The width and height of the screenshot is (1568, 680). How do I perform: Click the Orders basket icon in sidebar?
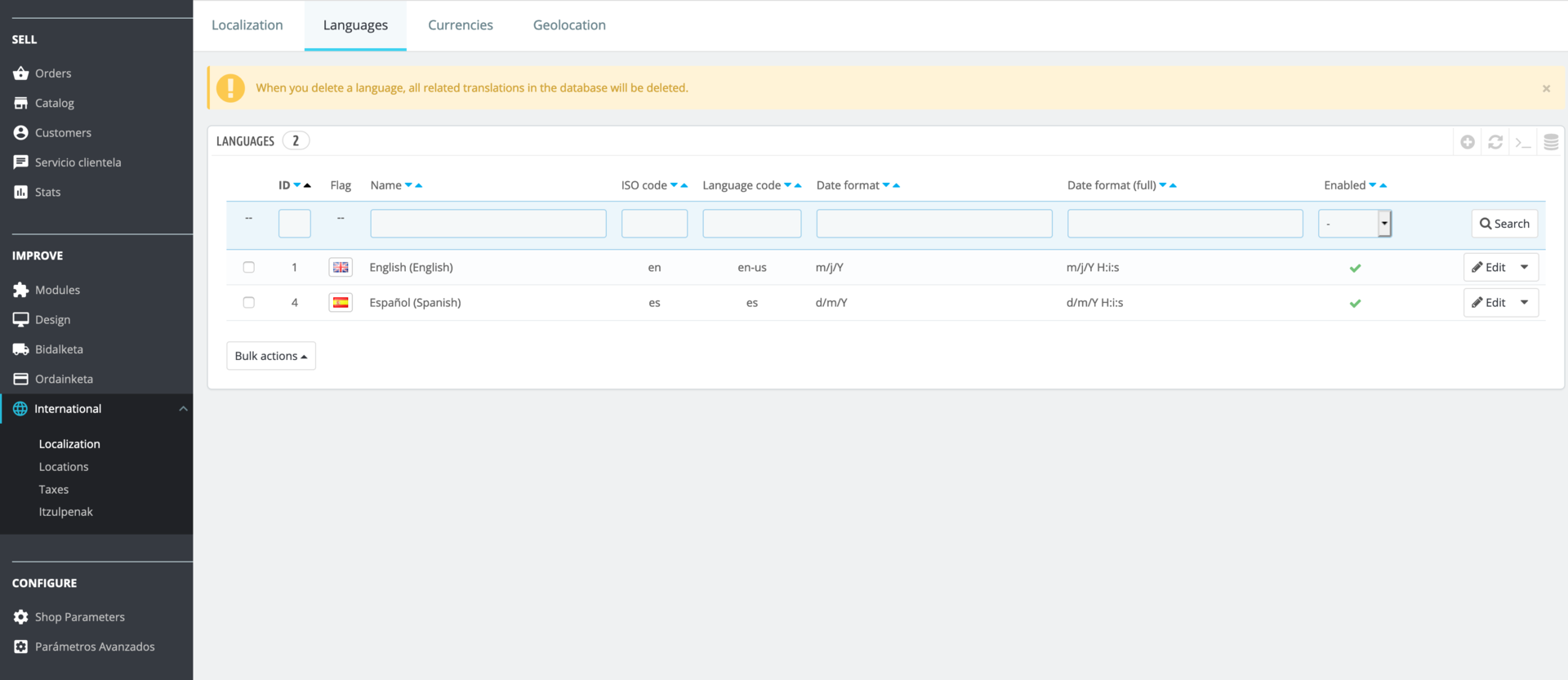click(20, 73)
